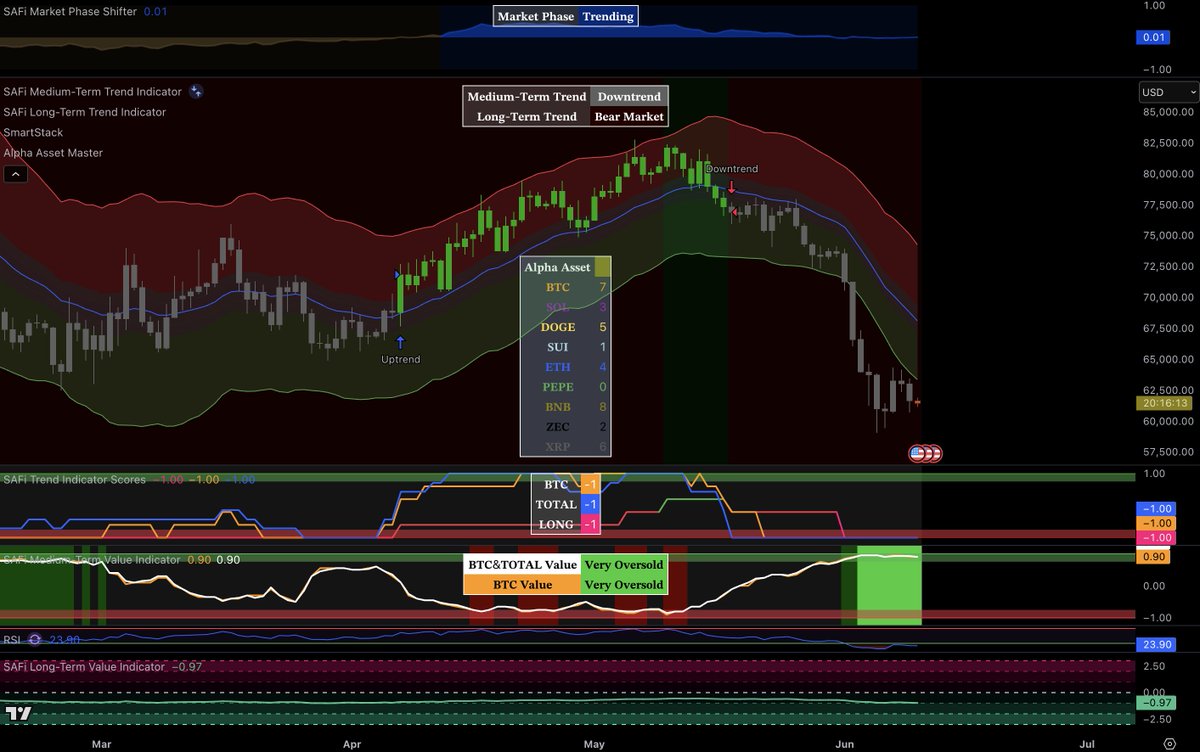Click the Downtrend cell in the trend table
Viewport: 1200px width, 752px height.
[629, 97]
